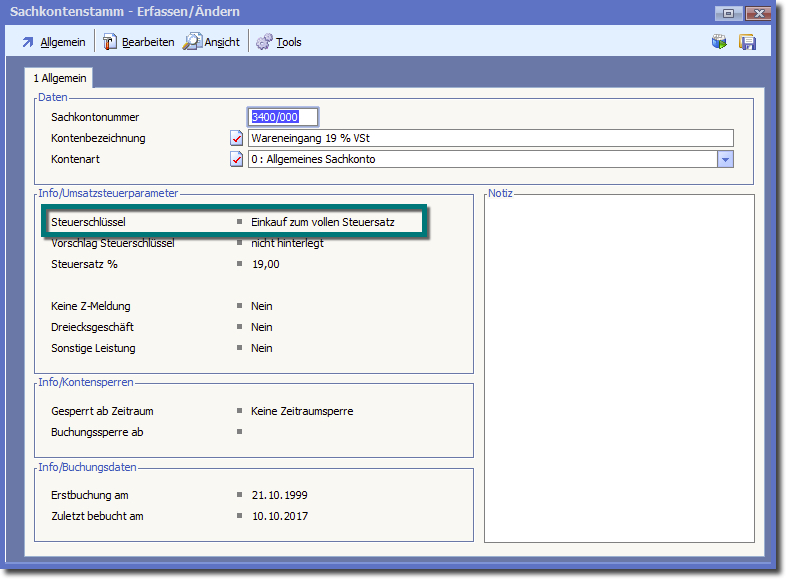Switch to the 1 Allgemein tab
Screen dimensions: 786x579
[61, 78]
